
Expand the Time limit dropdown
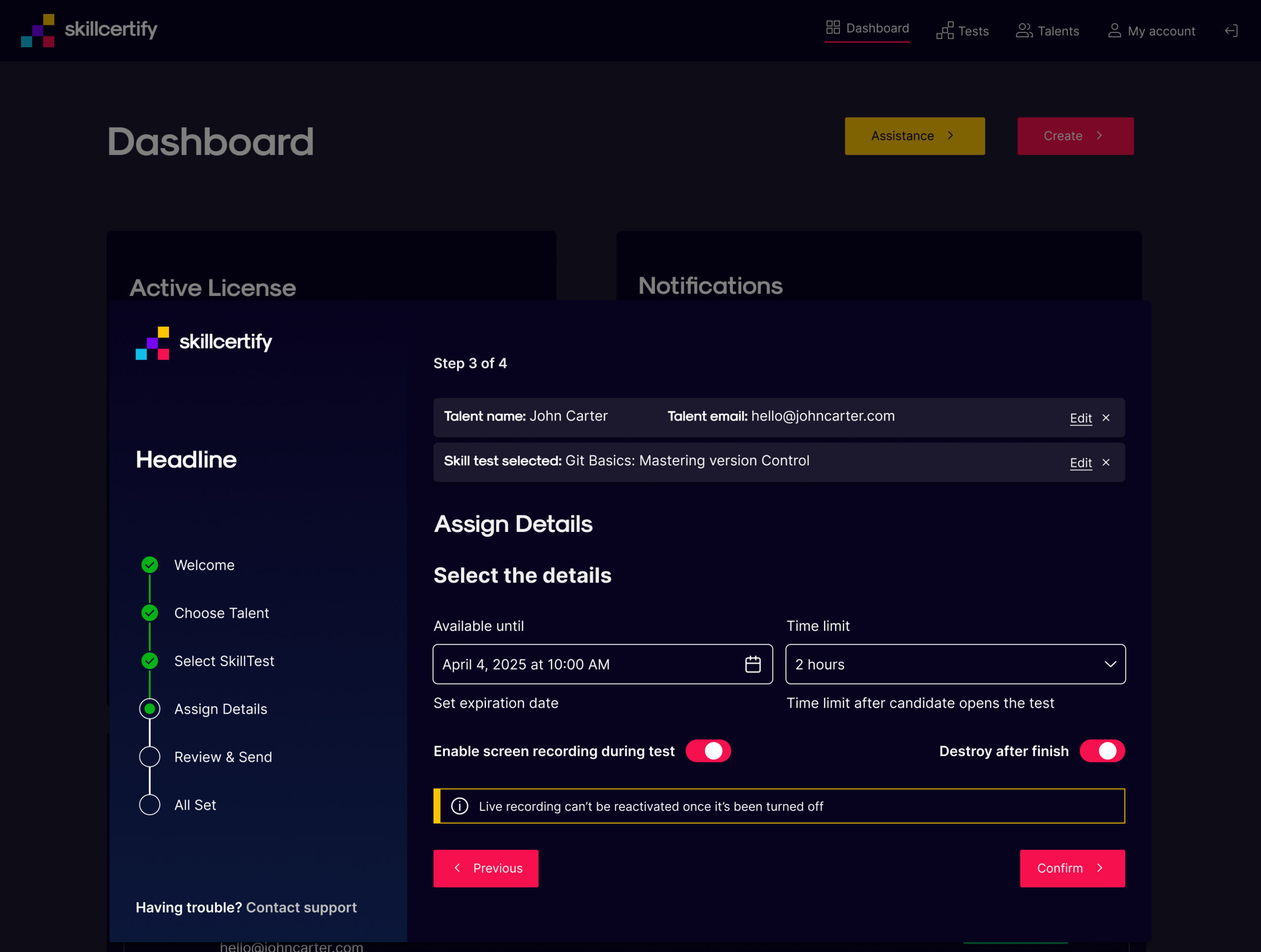[x=955, y=664]
